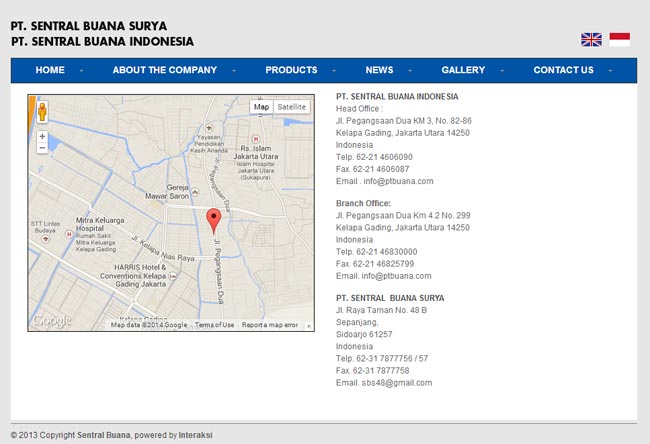Open ABOUT THE COMPANY menu

pos(165,70)
